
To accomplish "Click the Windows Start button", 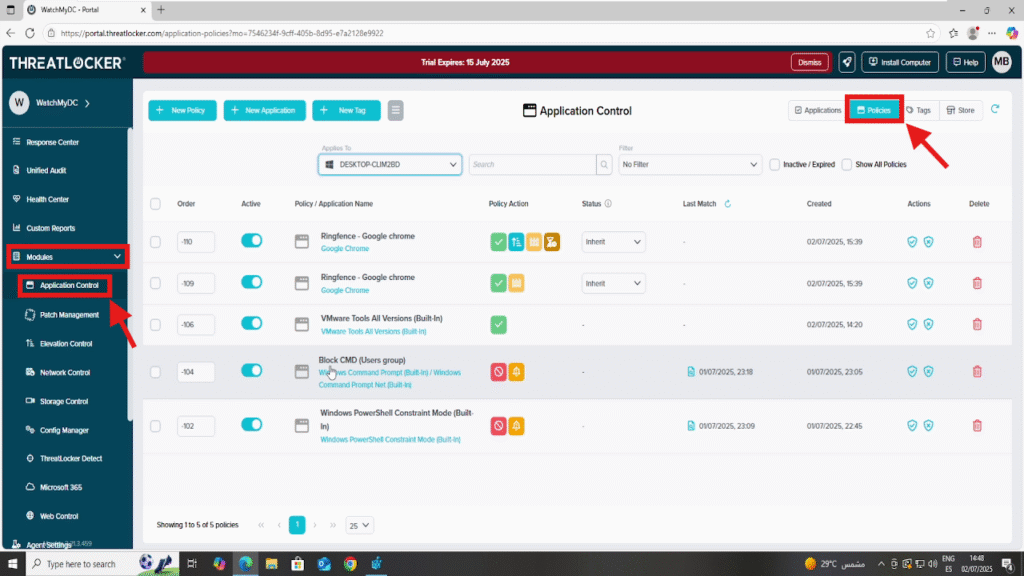I will click(x=12, y=564).
